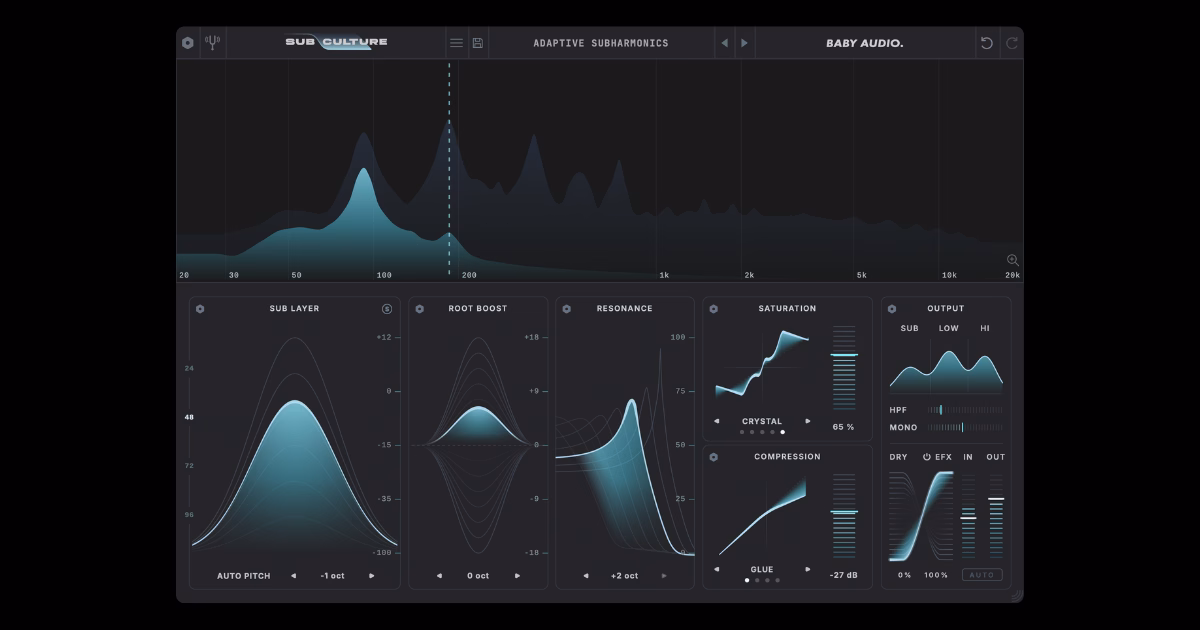The height and width of the screenshot is (630, 1200).
Task: Toggle the Saturation module hexagon
Action: 713,309
